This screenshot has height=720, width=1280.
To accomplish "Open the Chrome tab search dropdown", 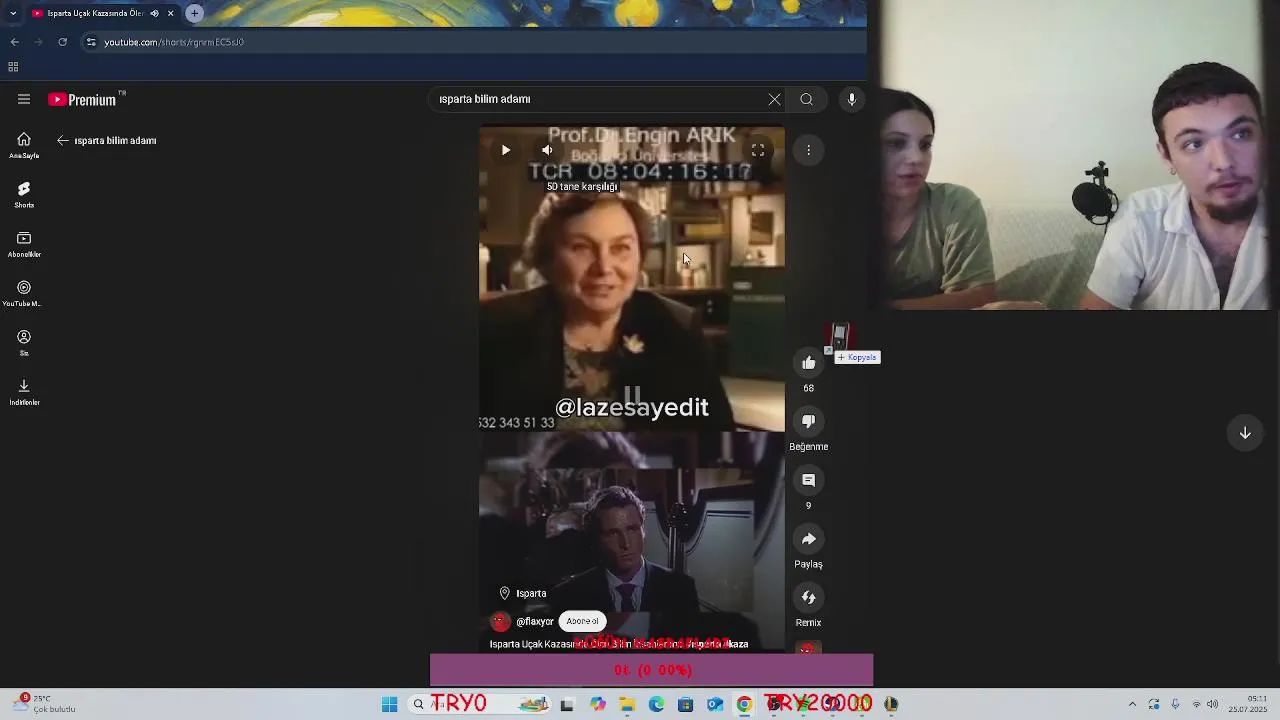I will click(x=12, y=13).
